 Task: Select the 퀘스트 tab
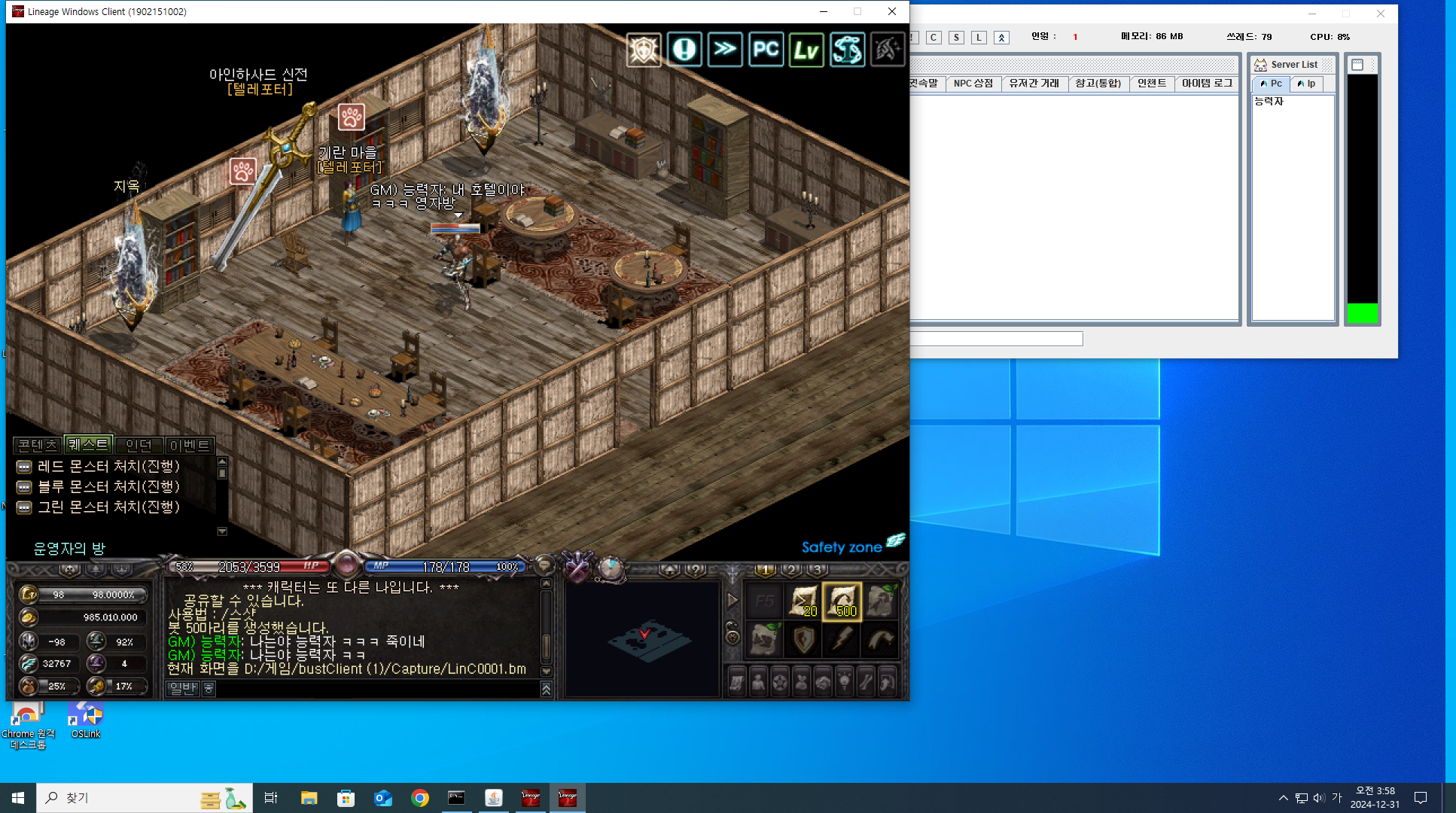click(x=88, y=445)
